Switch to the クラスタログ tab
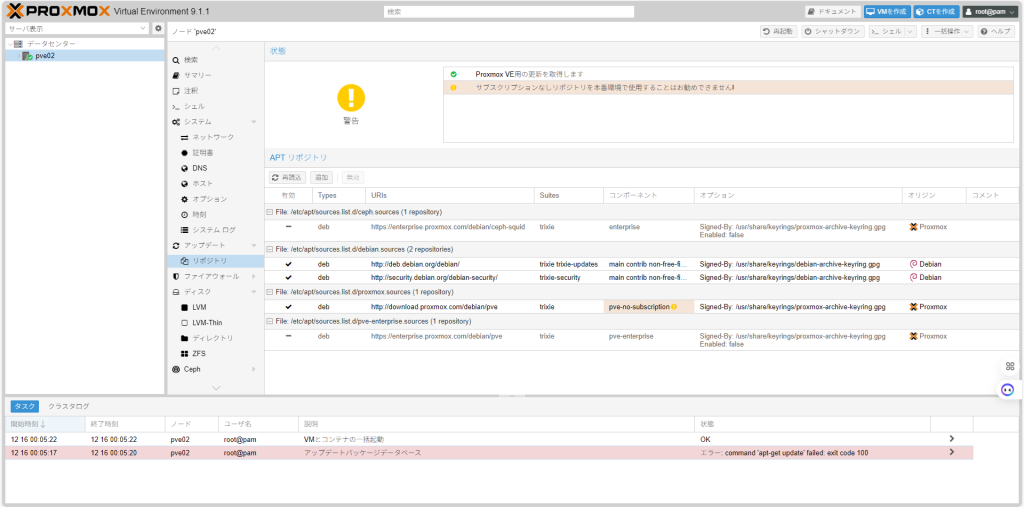Viewport: 1024px width, 507px height. (x=69, y=406)
